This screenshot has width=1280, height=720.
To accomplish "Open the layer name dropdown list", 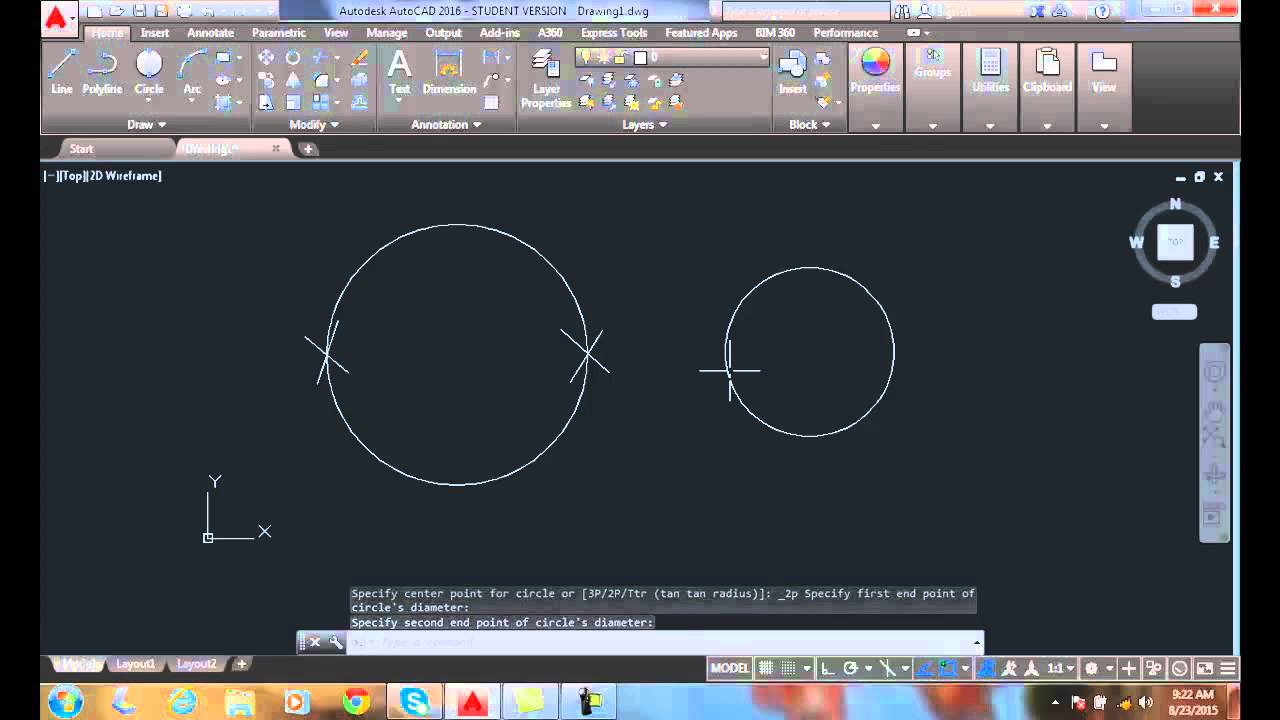I will point(764,58).
